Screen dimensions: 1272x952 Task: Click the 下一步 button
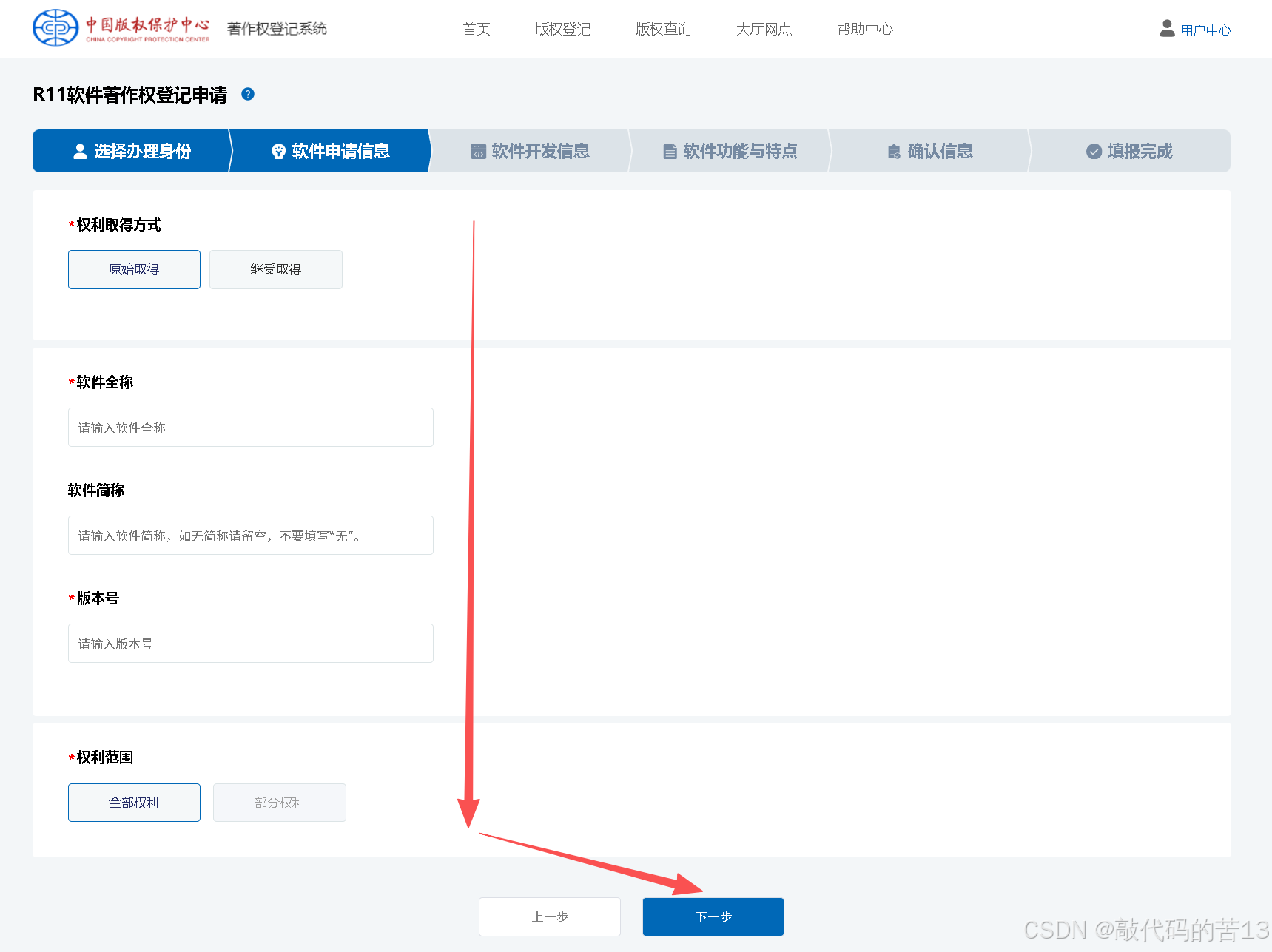713,916
